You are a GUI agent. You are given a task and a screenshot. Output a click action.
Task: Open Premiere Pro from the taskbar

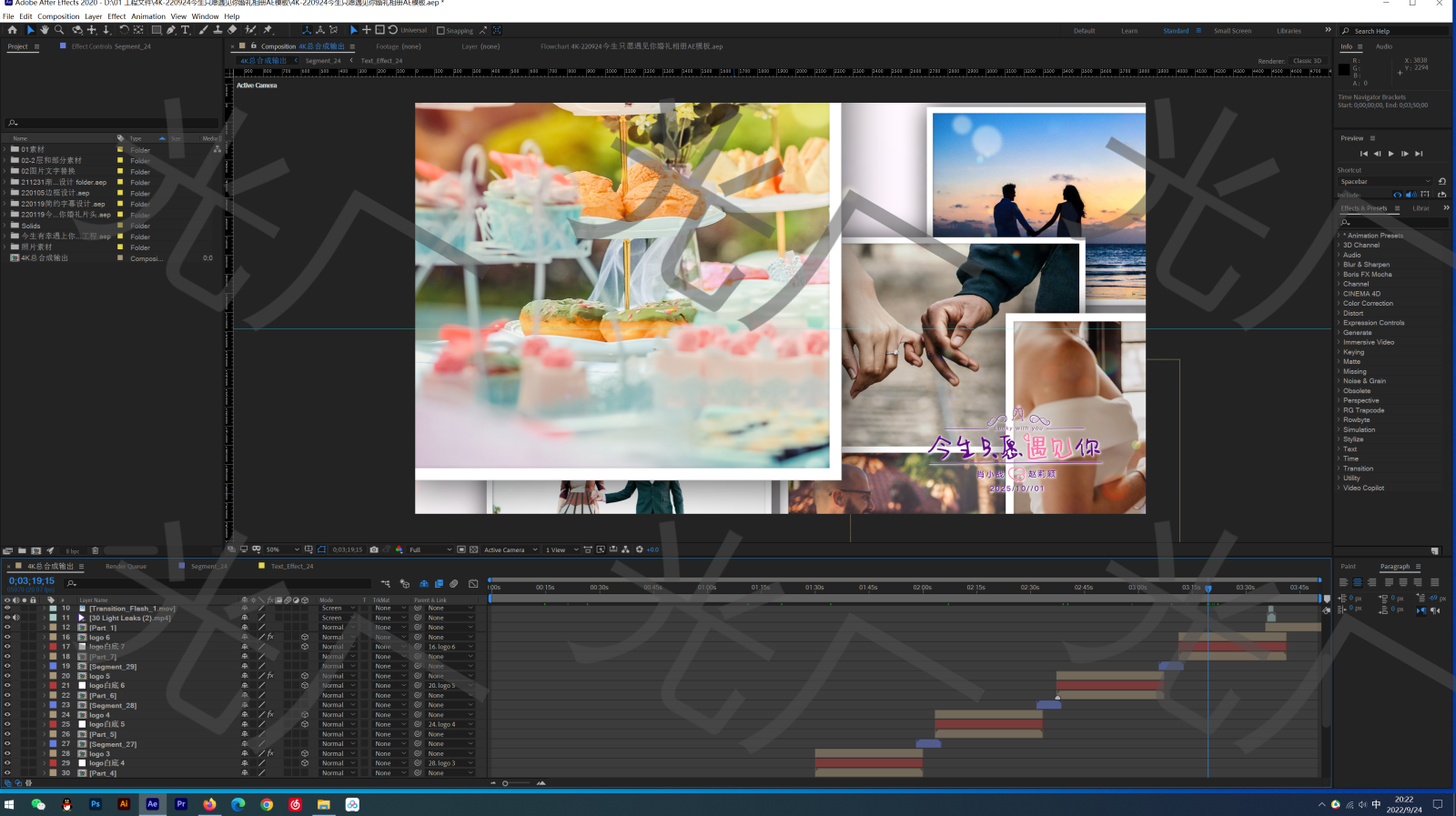click(x=181, y=804)
